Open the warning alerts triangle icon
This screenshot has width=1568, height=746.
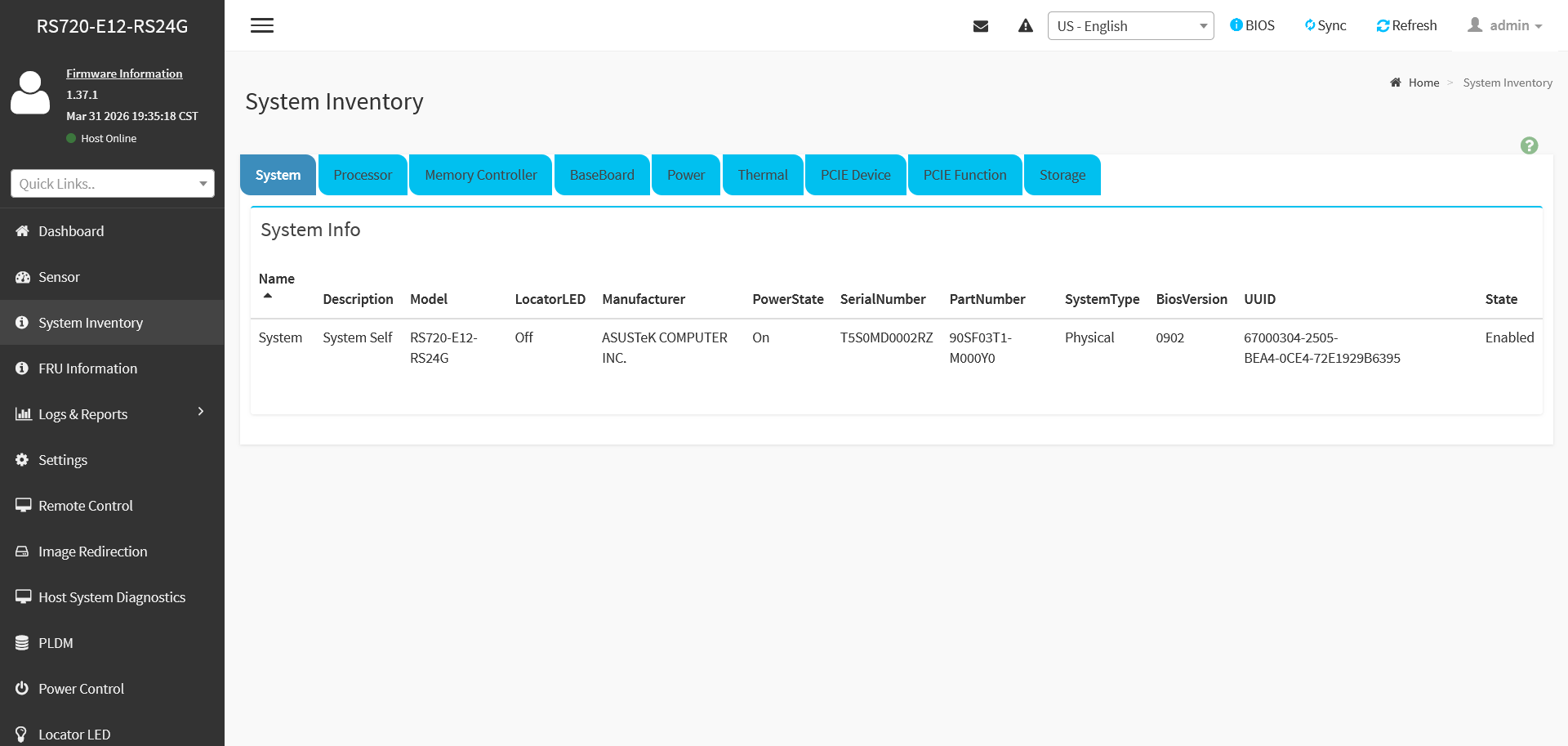pos(1026,26)
